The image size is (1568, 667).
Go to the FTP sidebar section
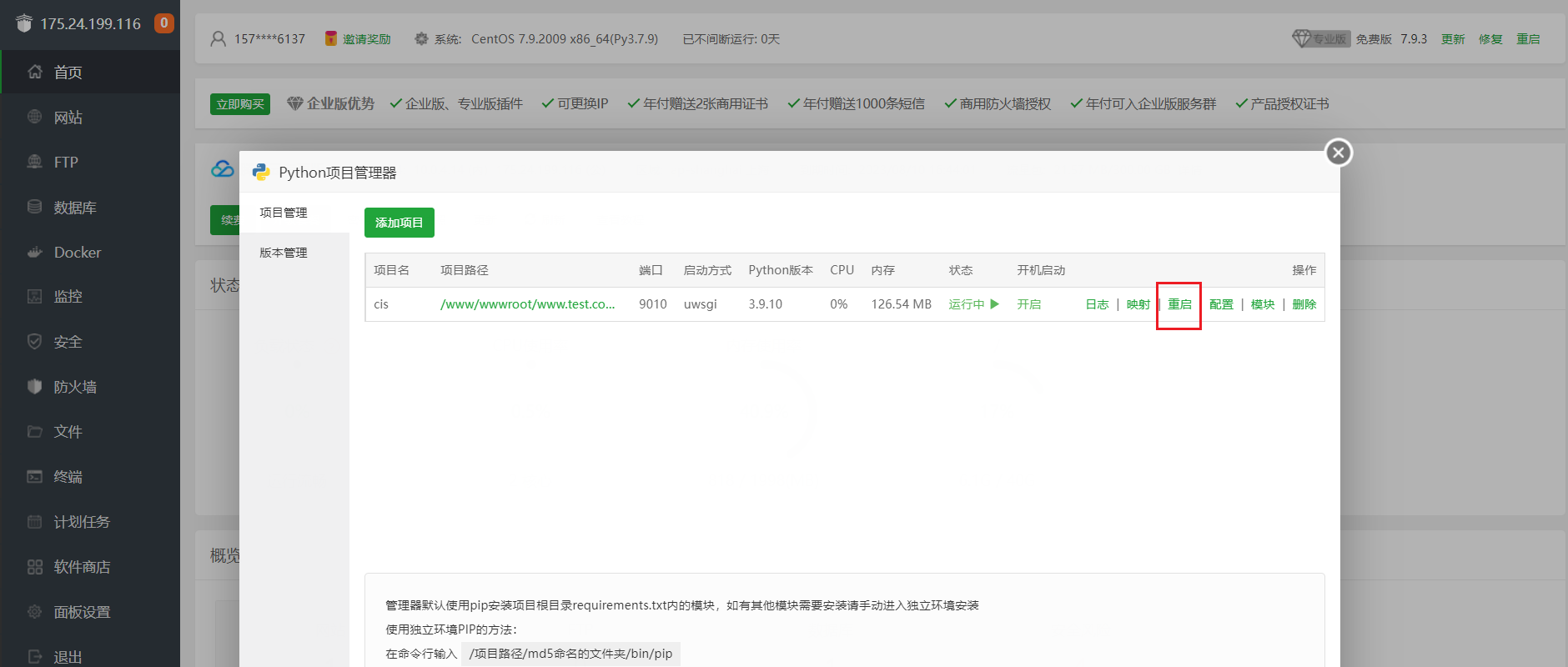point(90,163)
